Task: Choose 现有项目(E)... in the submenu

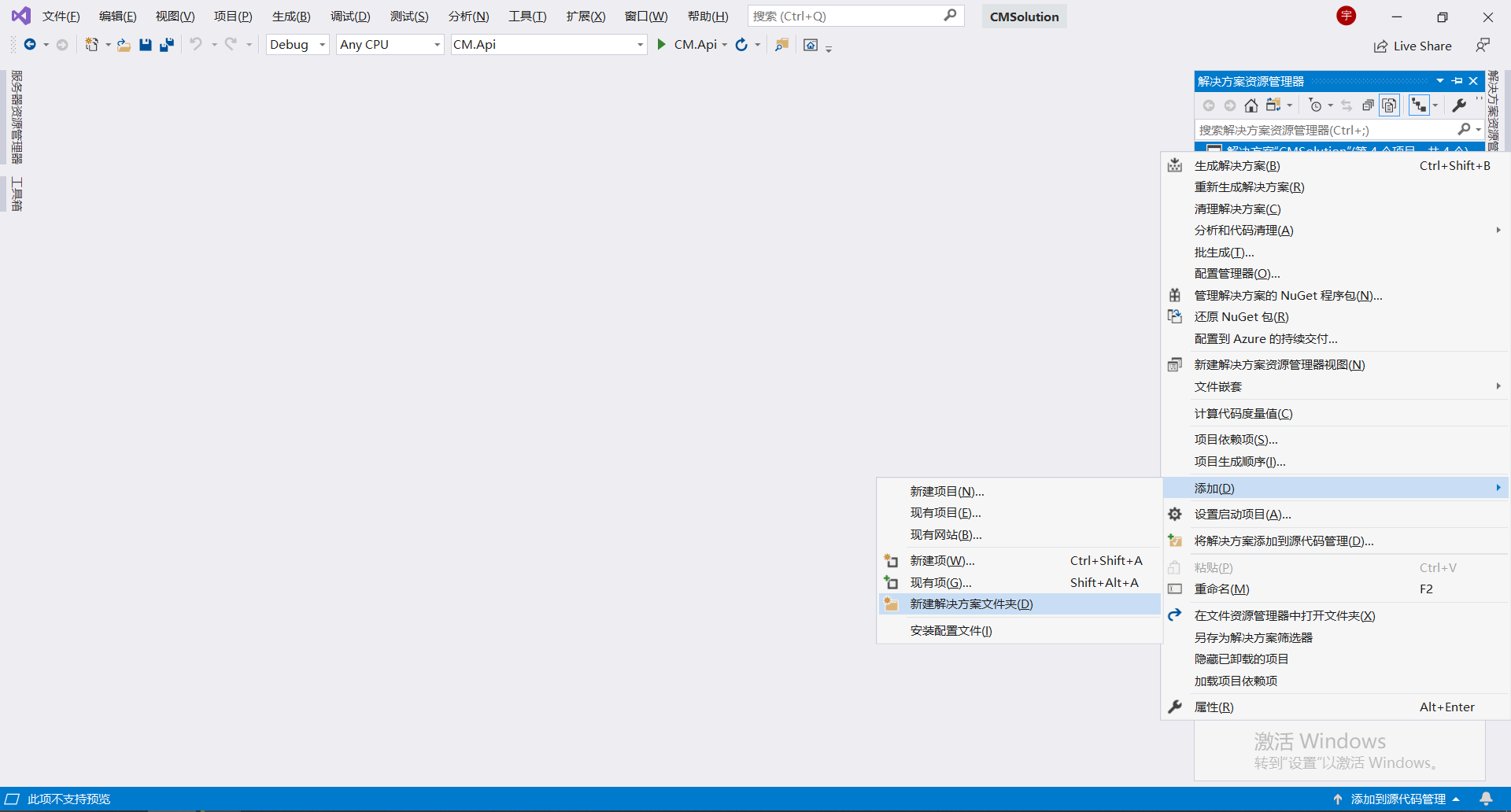Action: (x=1019, y=512)
